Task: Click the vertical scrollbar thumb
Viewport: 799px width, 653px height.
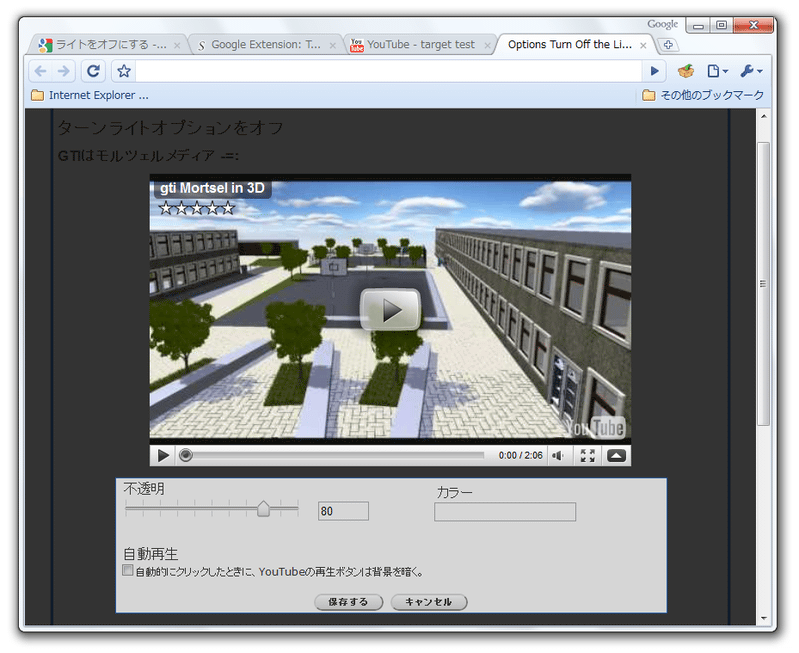Action: (763, 283)
